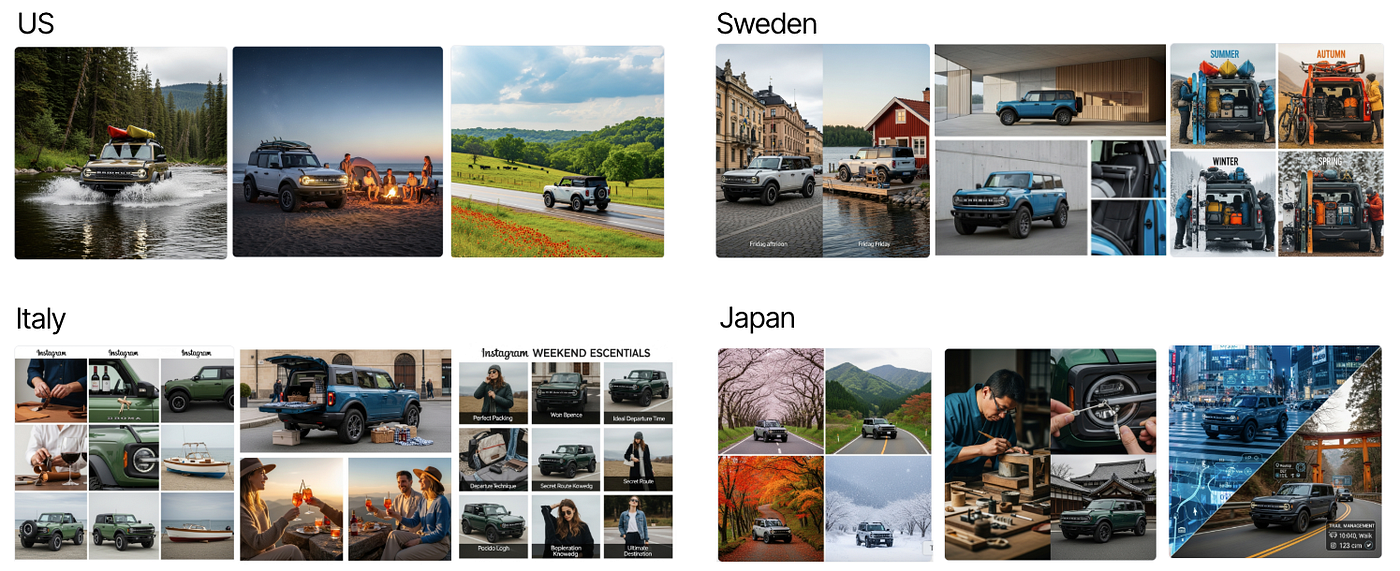The height and width of the screenshot is (571, 1400).
Task: Open Italy green SUV headlight close-up
Action: (x=124, y=457)
